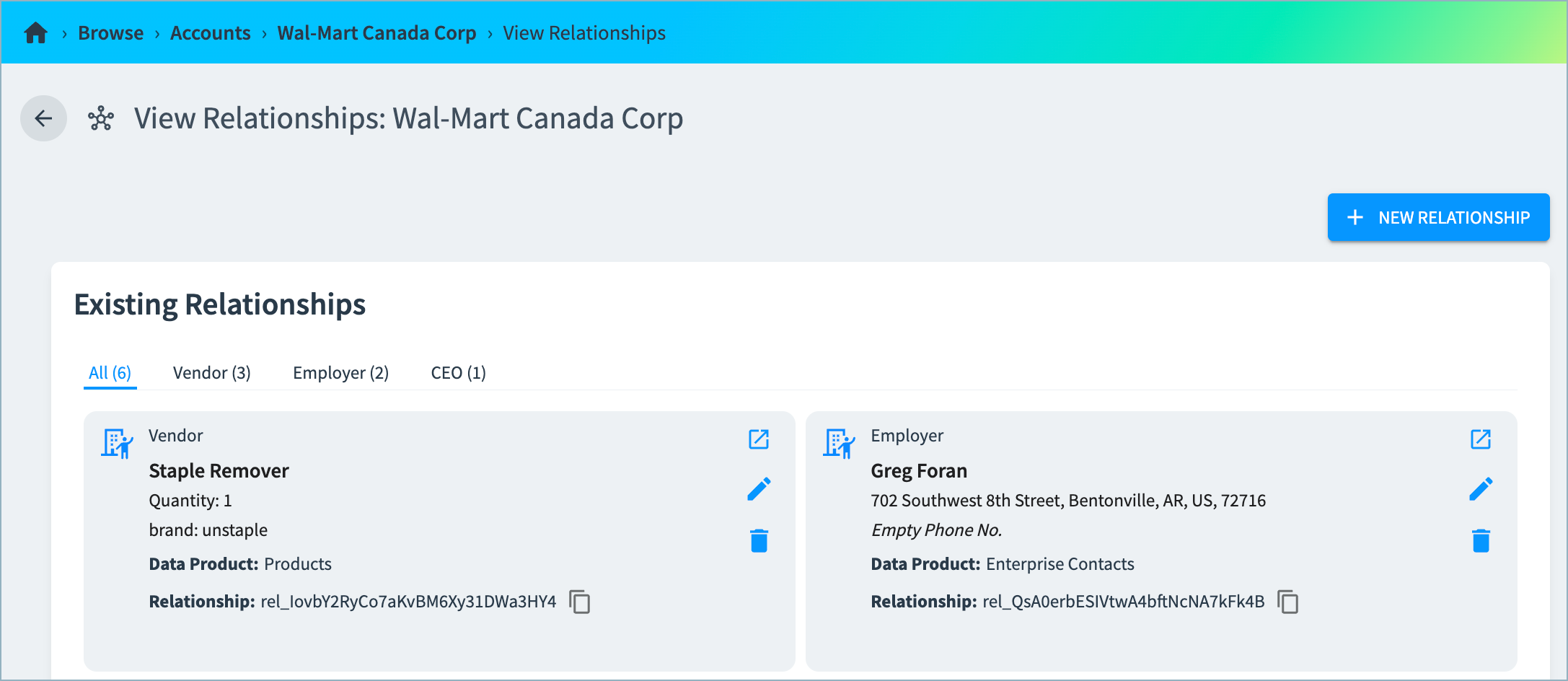The image size is (1568, 681).
Task: Click the back arrow button
Action: click(43, 118)
